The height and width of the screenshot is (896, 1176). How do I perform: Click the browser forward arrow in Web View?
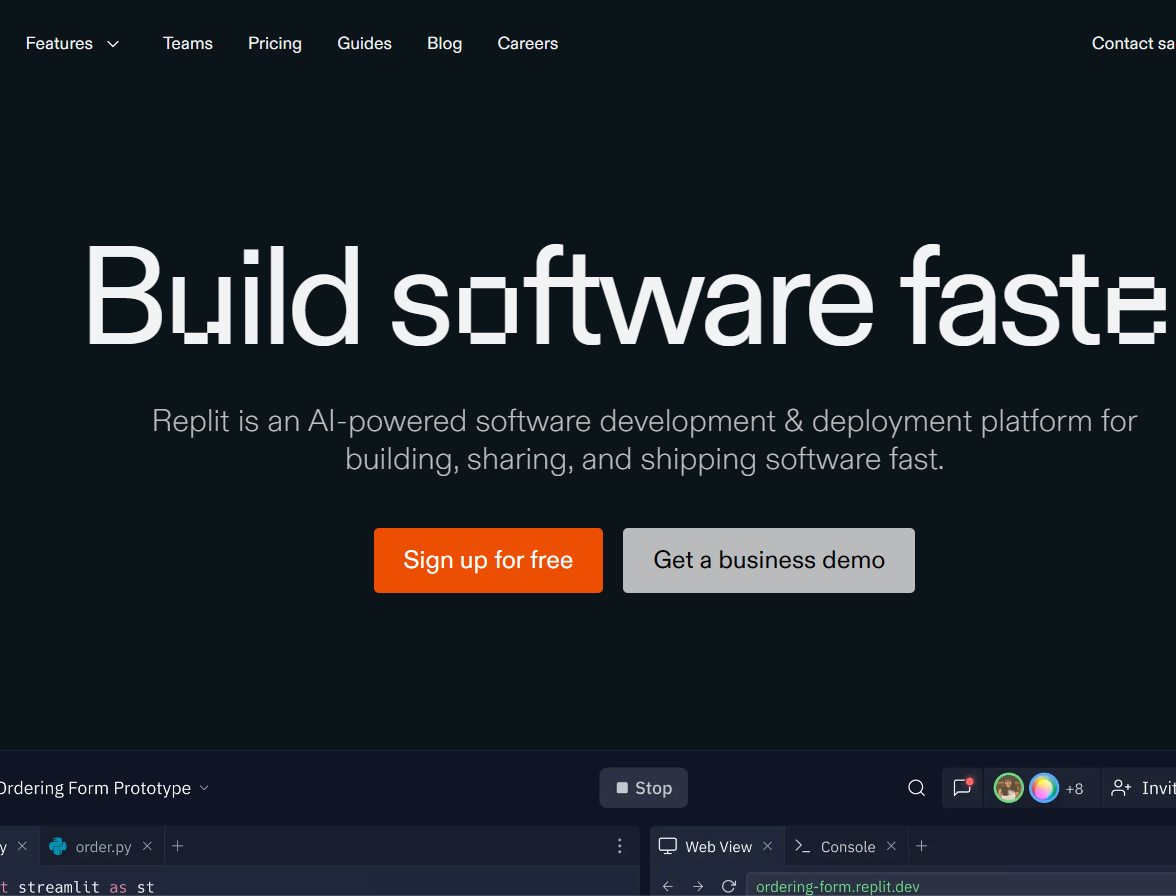click(x=698, y=886)
